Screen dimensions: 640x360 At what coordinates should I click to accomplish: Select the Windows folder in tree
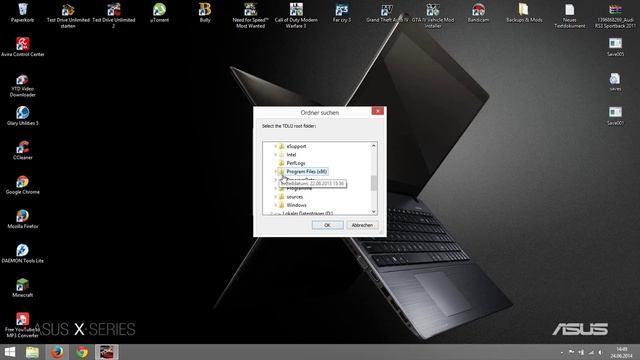[296, 205]
